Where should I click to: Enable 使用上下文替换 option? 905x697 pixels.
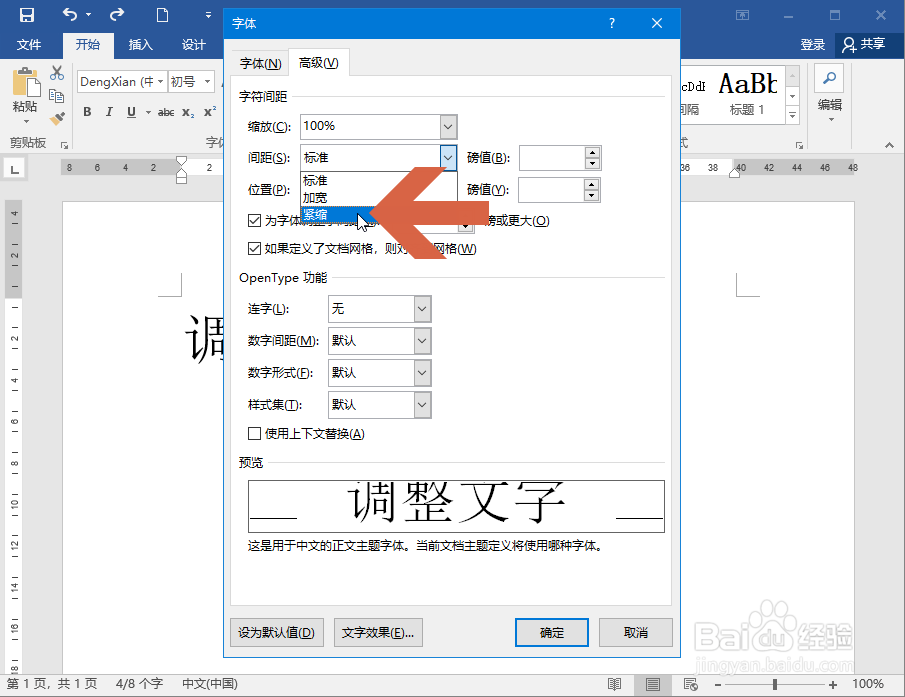(x=255, y=433)
